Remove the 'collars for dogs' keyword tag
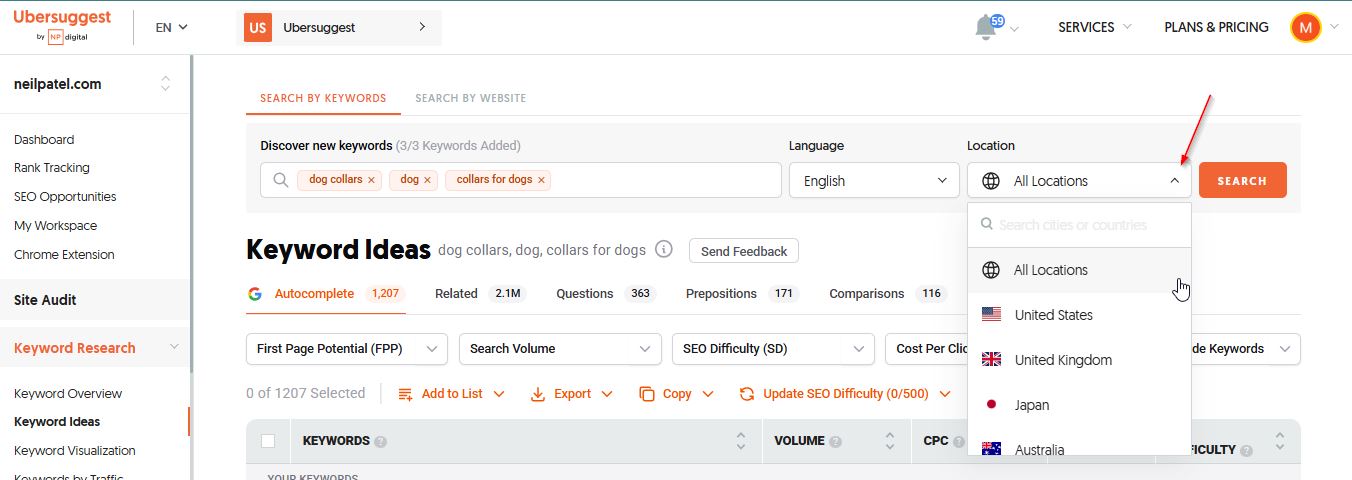1352x480 pixels. tap(541, 180)
